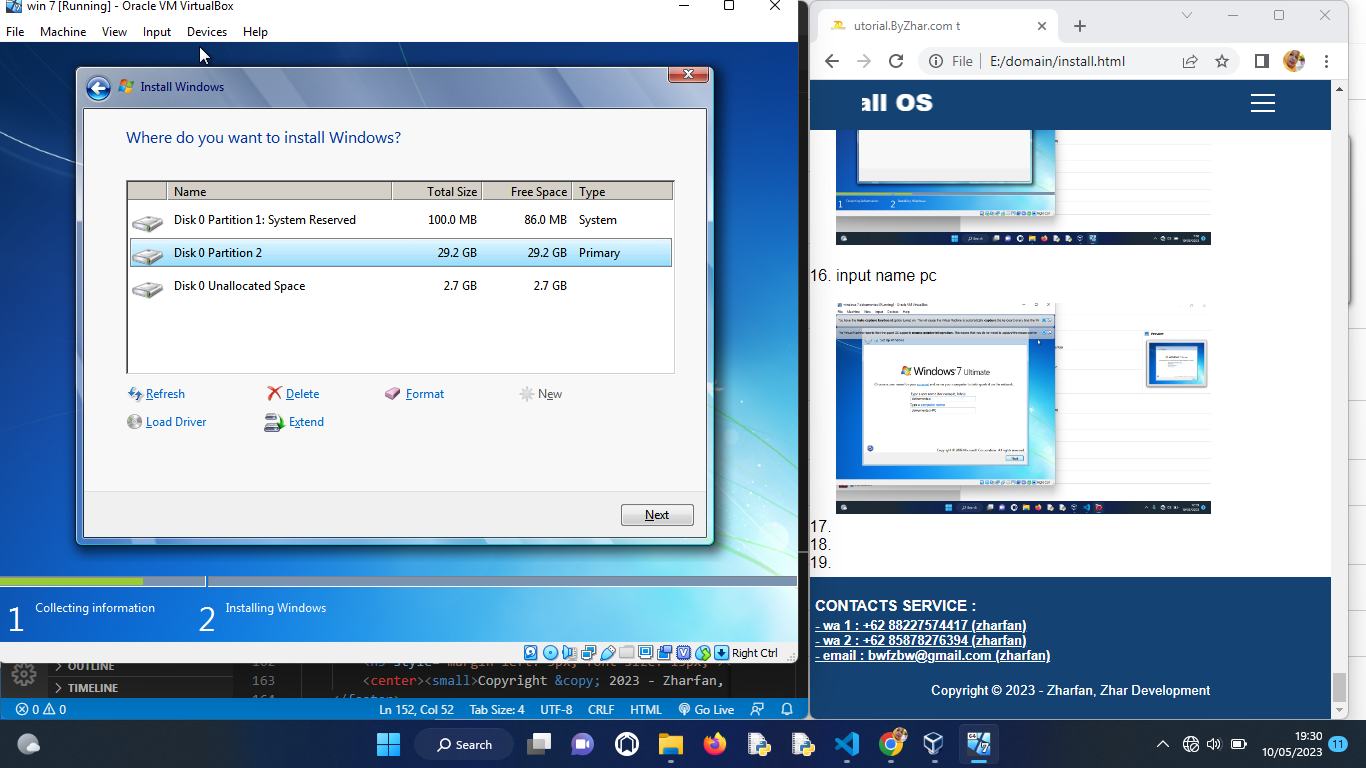Click the email bwfzbw@gmail.com link

(x=932, y=656)
